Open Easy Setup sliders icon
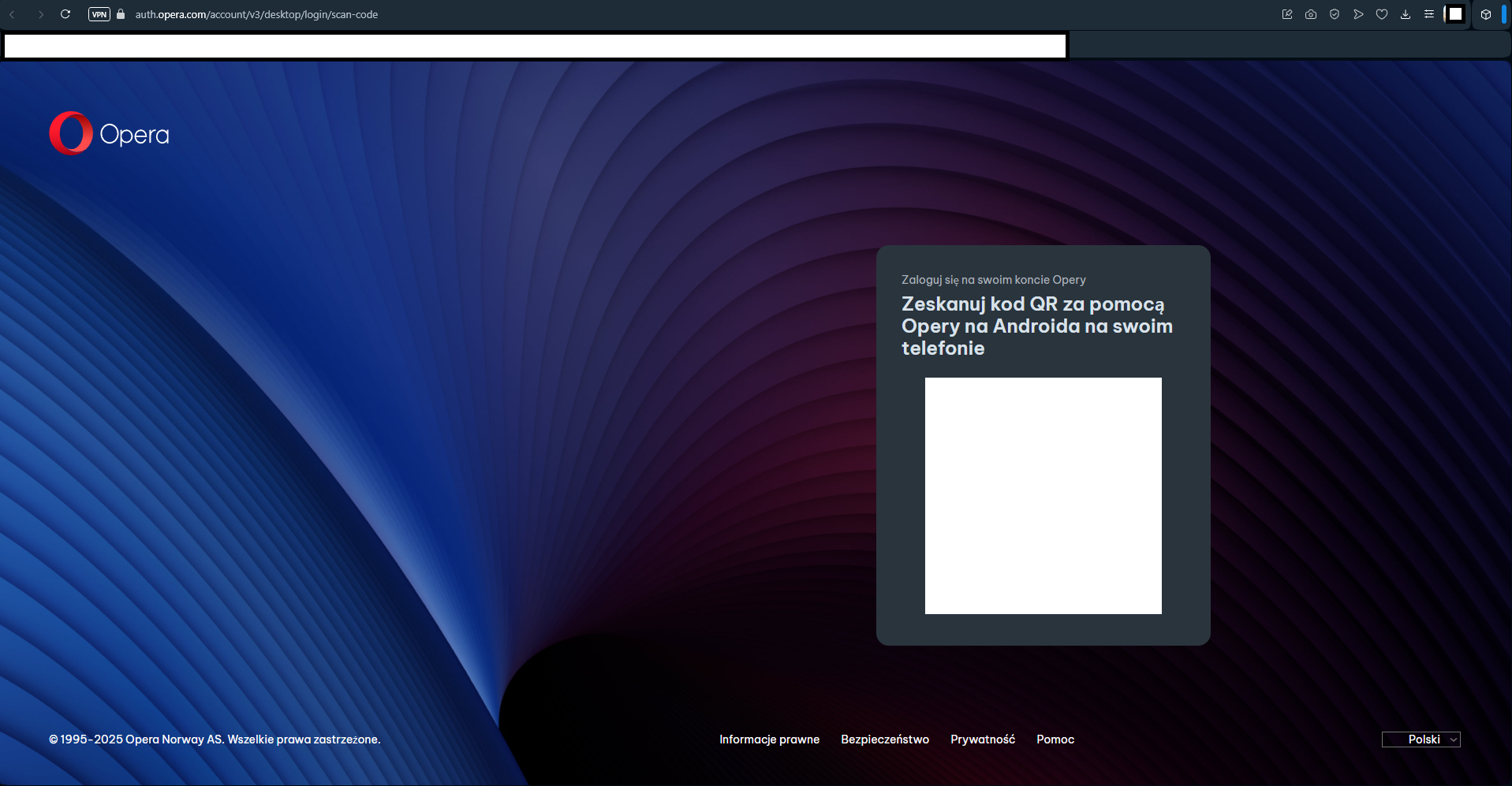The height and width of the screenshot is (786, 1512). [1429, 14]
